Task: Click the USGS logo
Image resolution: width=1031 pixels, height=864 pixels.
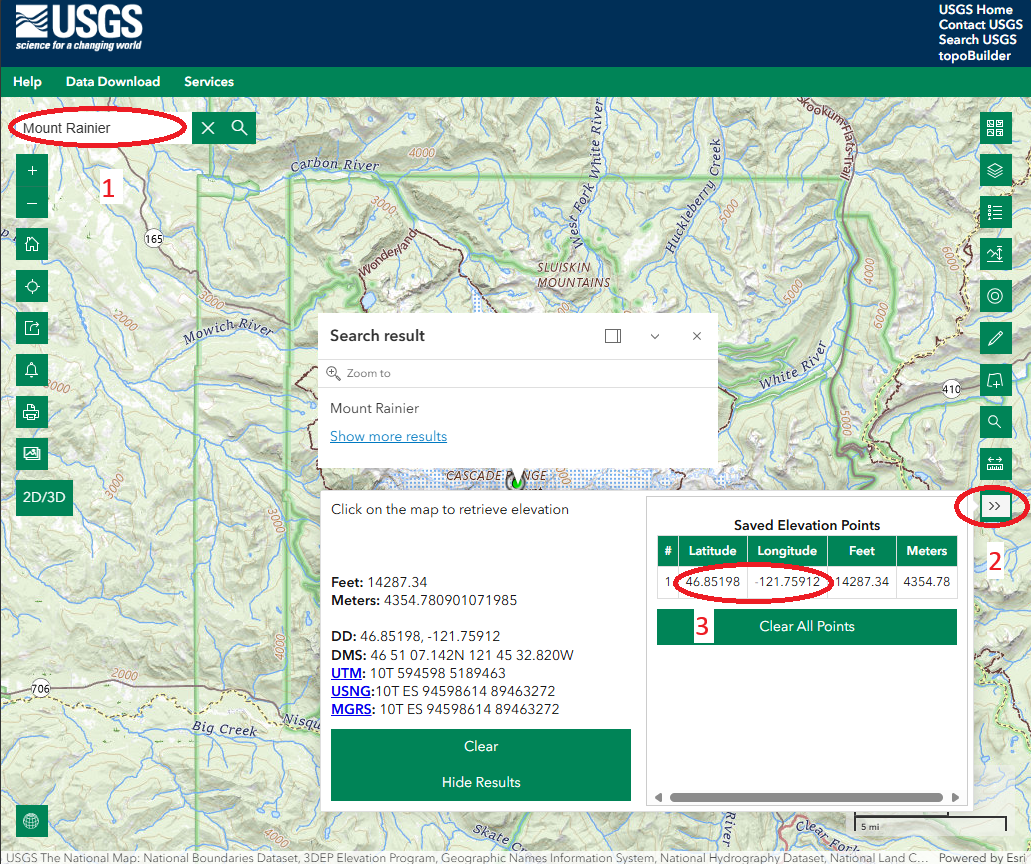Action: click(79, 28)
